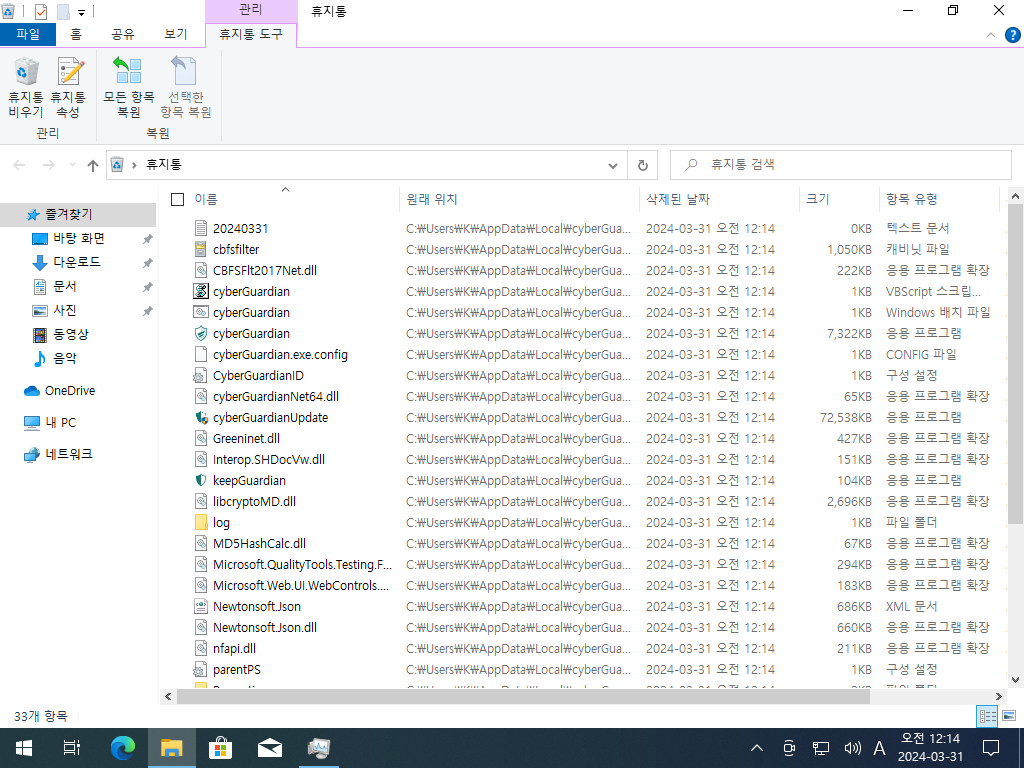Select the Newtonsoft.Json XML document icon
1024x768 pixels.
[201, 606]
